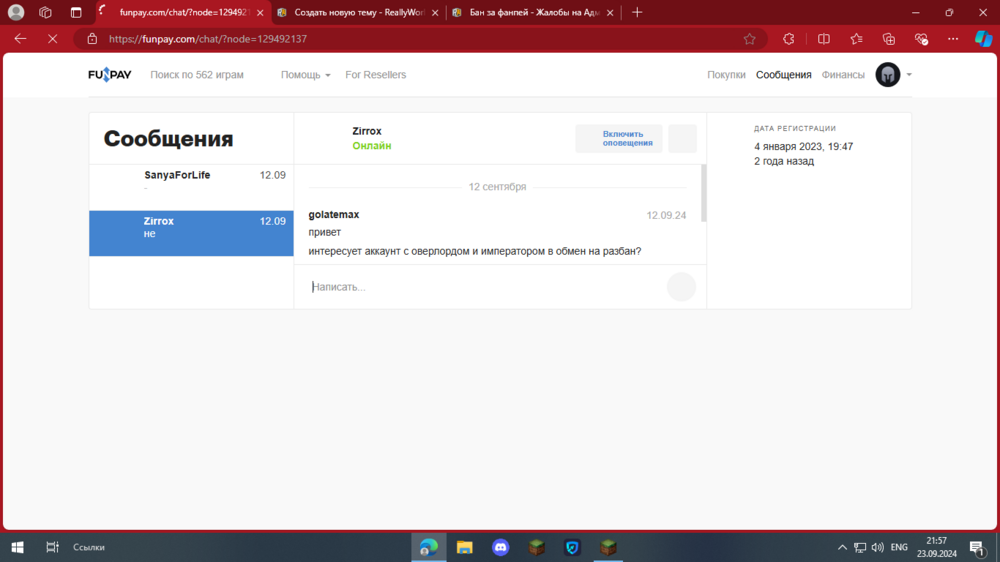Open the notification center icon
This screenshot has height=562, width=1000.
(977, 547)
